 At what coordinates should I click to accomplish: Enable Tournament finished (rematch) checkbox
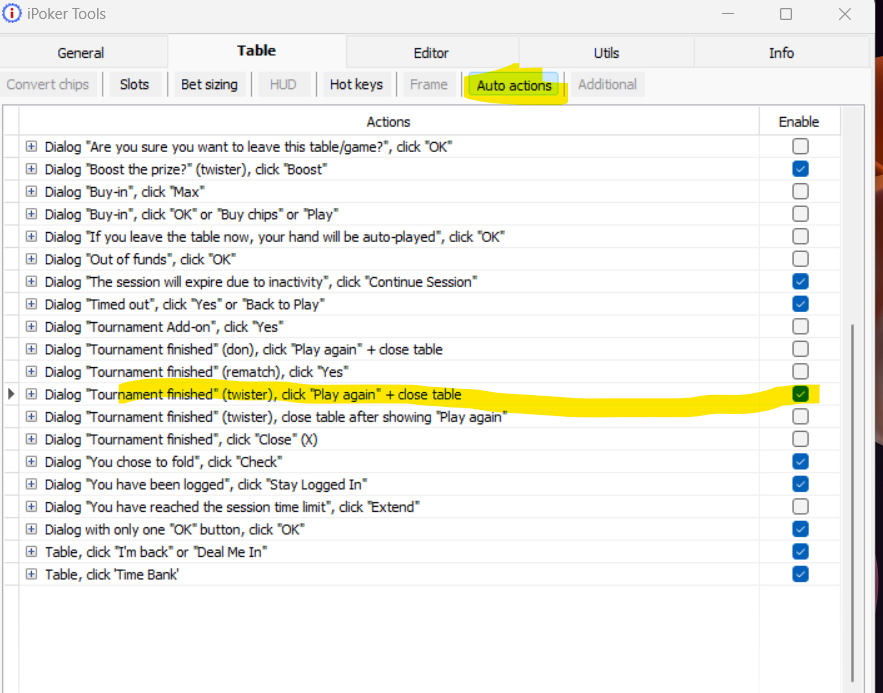tap(800, 372)
